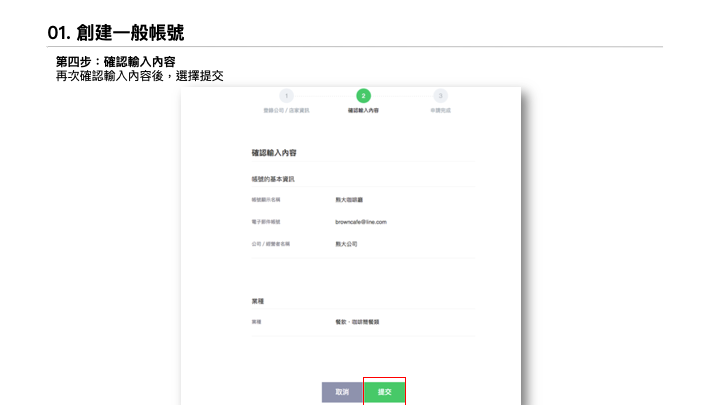Click the 熊大咖啡廳 account name value

pyautogui.click(x=349, y=200)
